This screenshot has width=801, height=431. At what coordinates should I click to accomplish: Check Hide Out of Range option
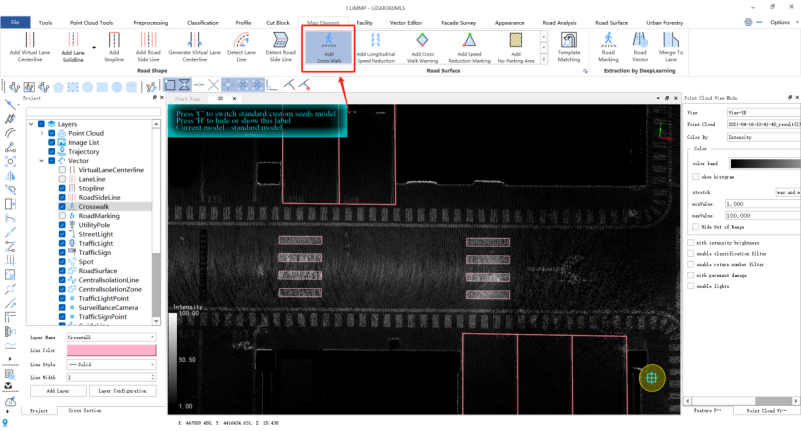(695, 227)
